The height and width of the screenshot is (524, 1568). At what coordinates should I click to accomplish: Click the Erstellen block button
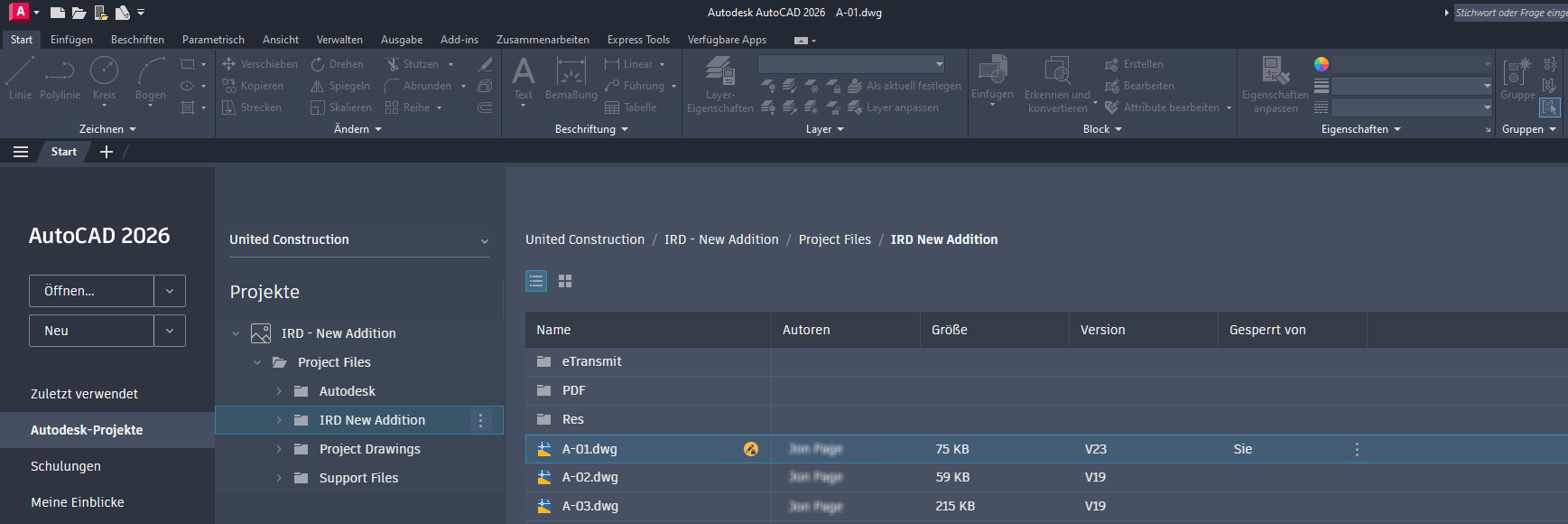coord(1134,64)
